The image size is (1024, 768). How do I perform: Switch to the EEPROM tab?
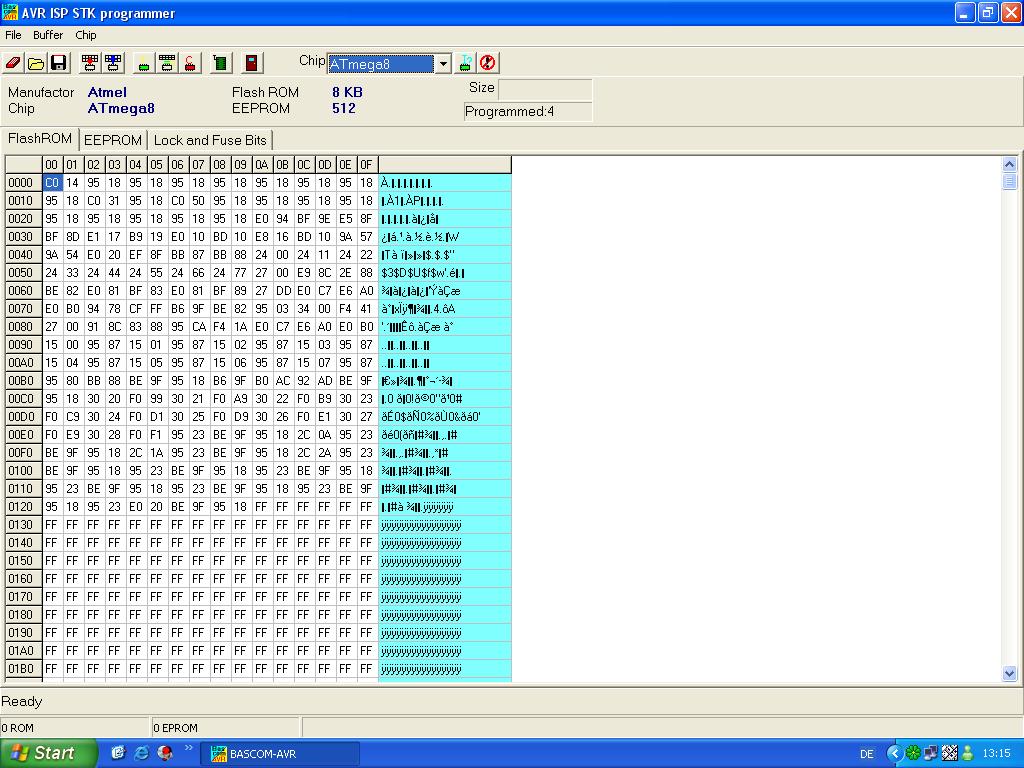click(x=113, y=140)
